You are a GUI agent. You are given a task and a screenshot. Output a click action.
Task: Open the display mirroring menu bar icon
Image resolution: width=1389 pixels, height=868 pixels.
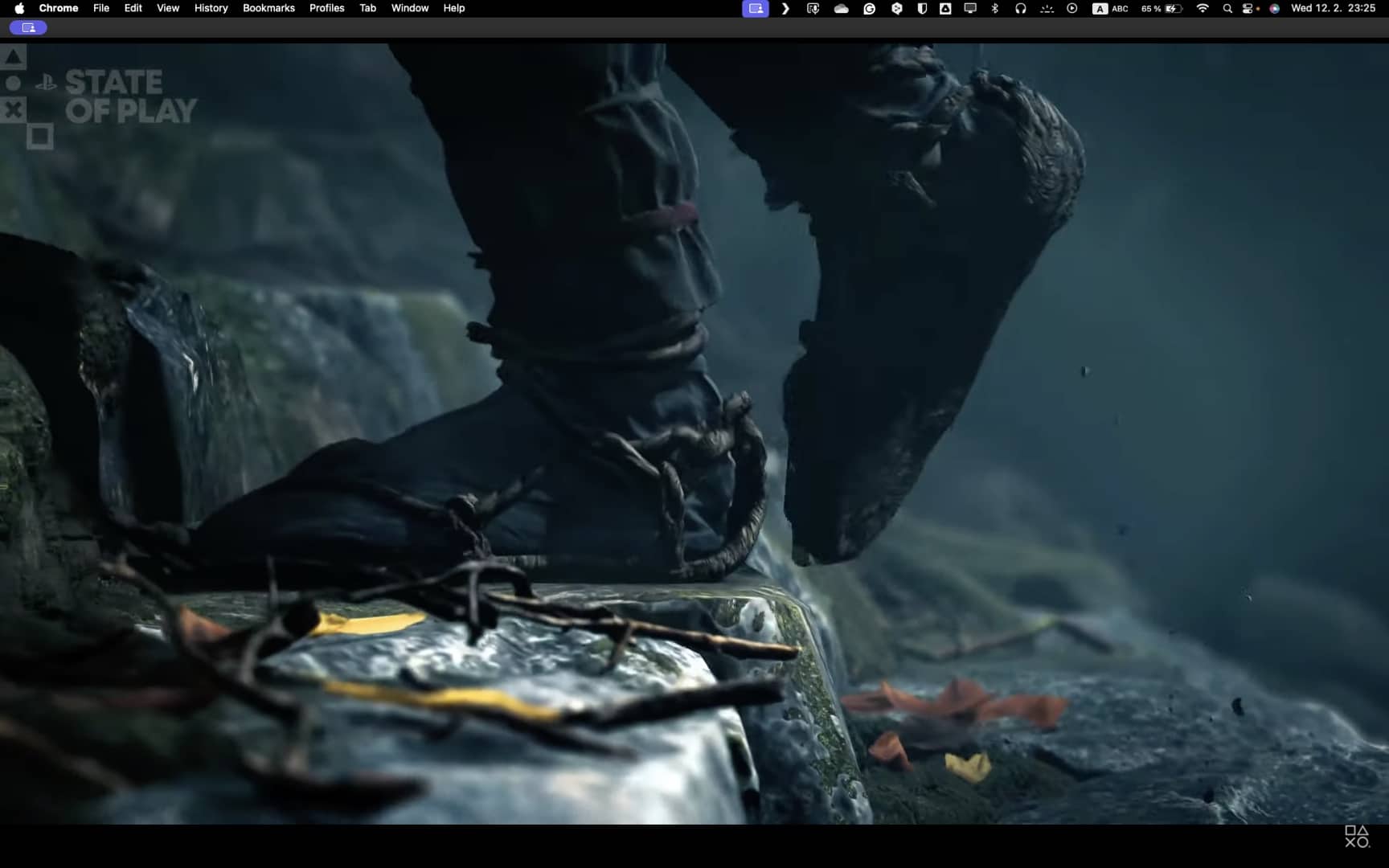point(970,8)
